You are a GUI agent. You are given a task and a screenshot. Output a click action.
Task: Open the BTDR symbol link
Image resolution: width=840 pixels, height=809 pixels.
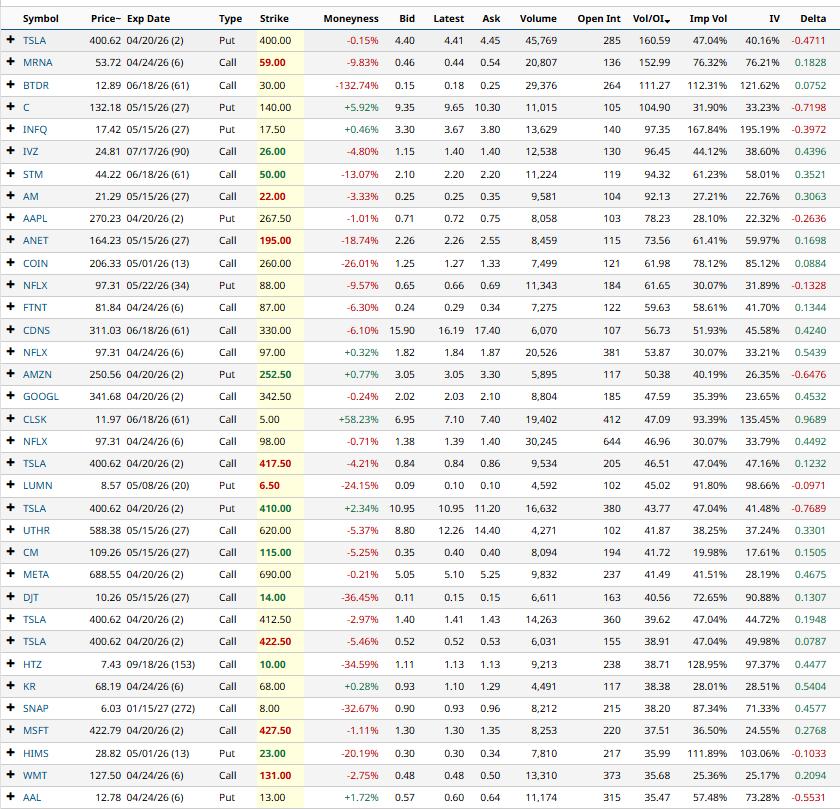click(x=36, y=85)
